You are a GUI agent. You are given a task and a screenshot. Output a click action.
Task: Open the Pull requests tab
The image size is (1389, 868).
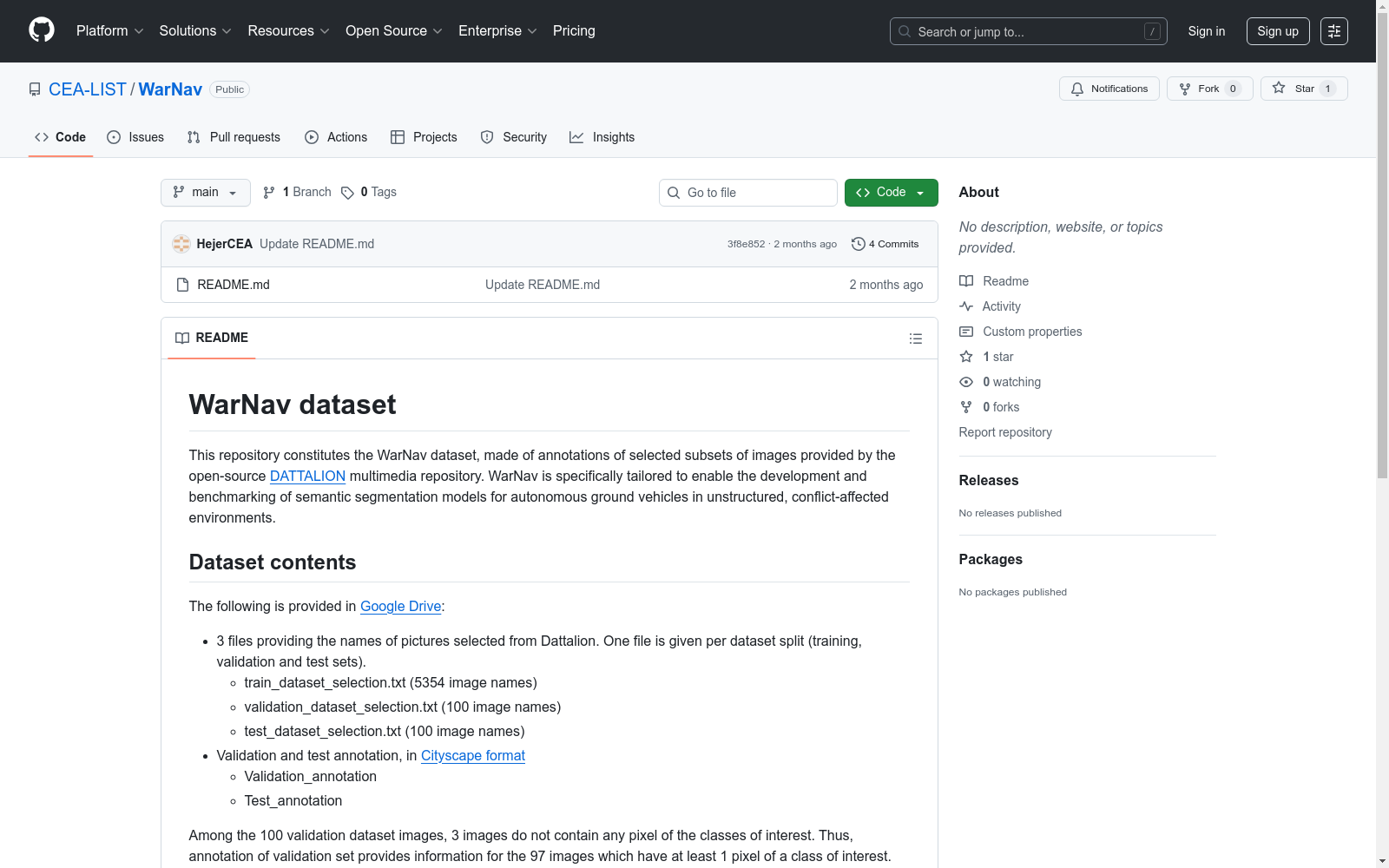[x=234, y=137]
